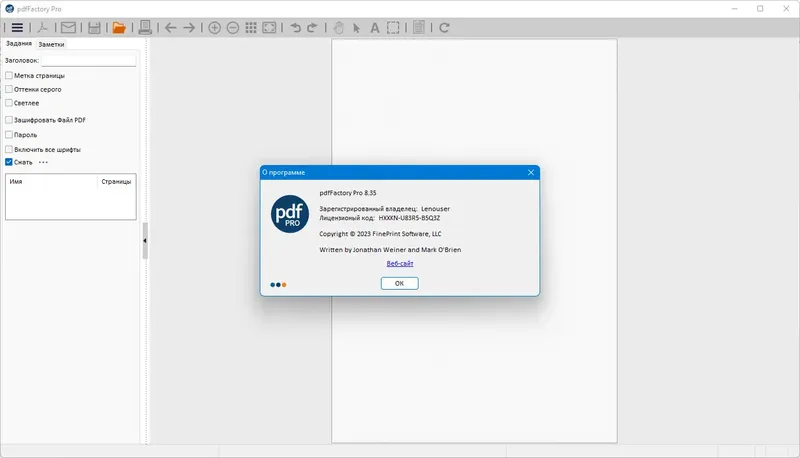Viewport: 800px width, 458px height.
Task: Click the registered owner name Lenouser
Action: click(x=436, y=209)
